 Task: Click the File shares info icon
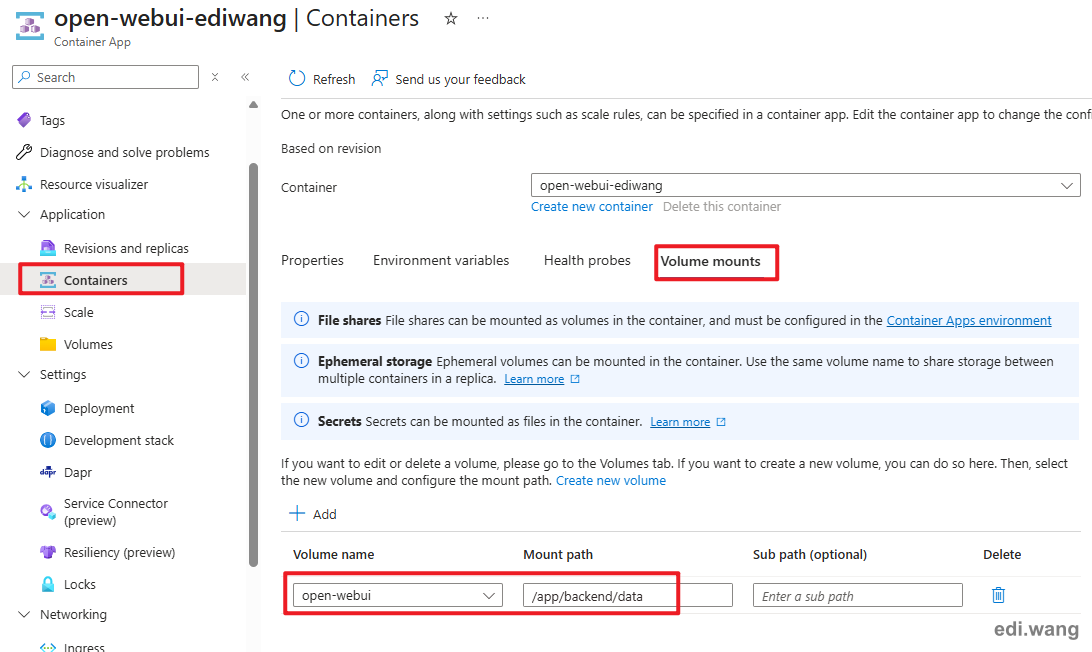click(302, 319)
